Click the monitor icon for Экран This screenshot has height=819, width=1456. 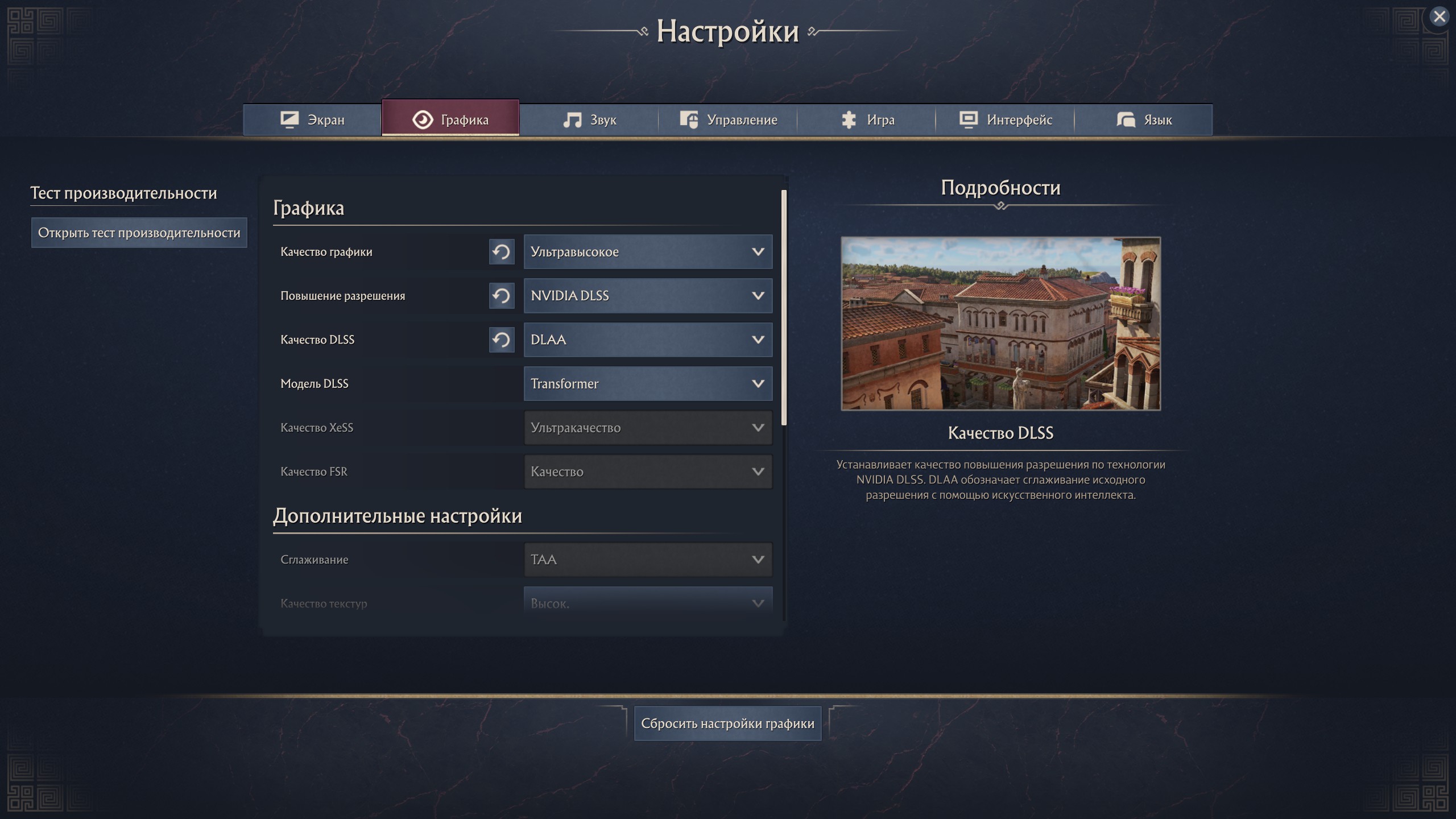tap(289, 119)
